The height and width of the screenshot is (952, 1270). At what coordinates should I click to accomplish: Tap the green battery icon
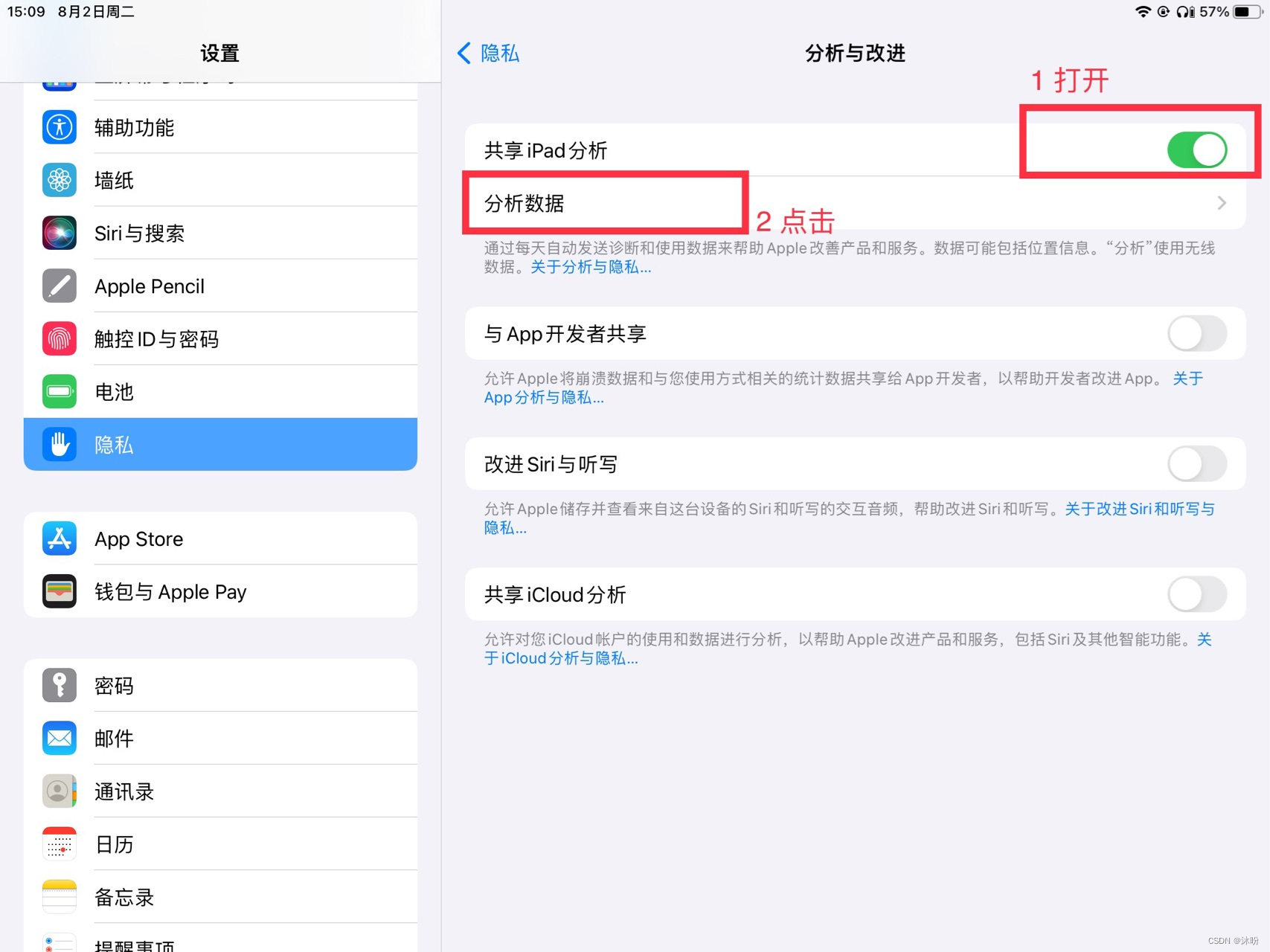[60, 391]
